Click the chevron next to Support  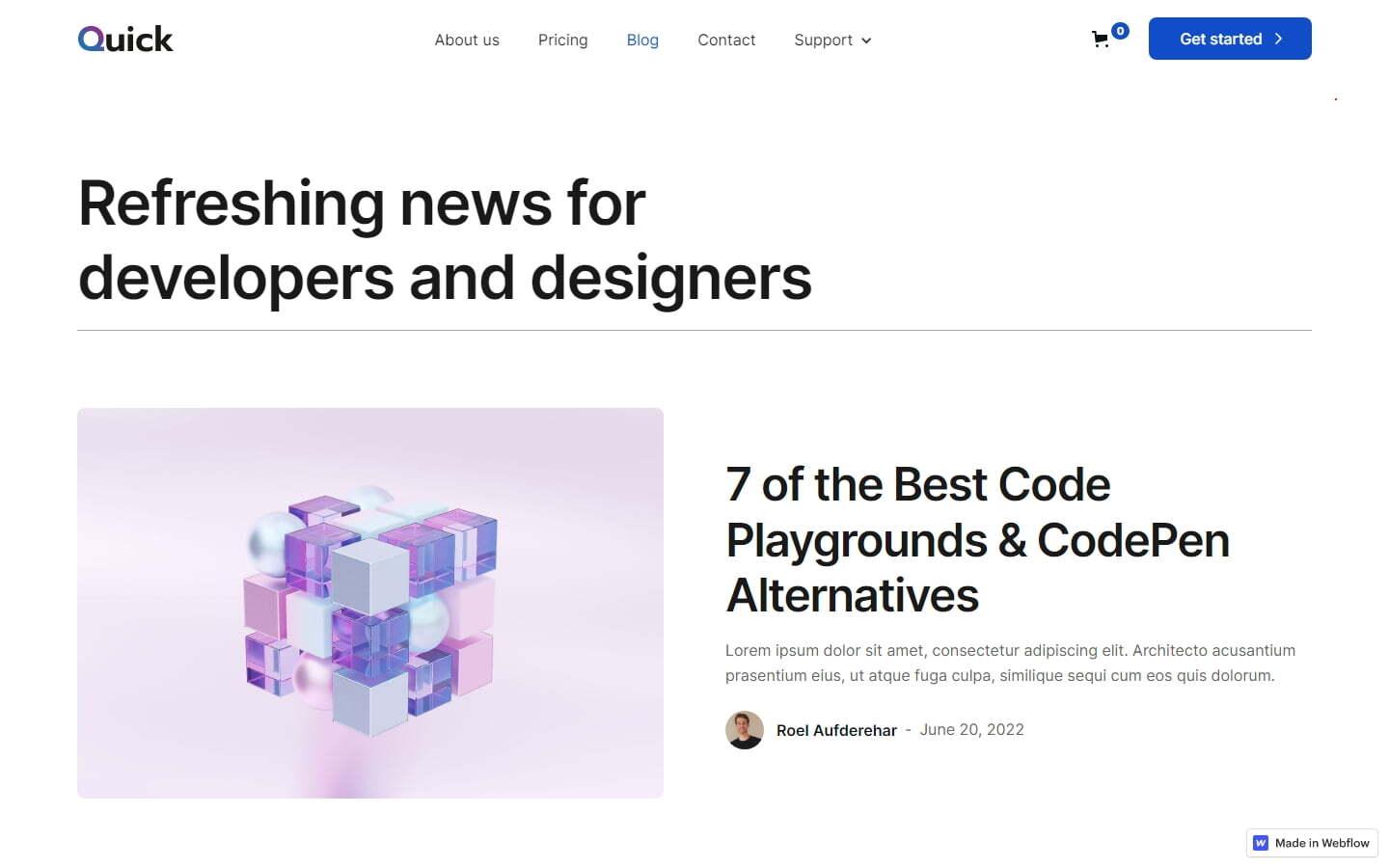coord(866,41)
